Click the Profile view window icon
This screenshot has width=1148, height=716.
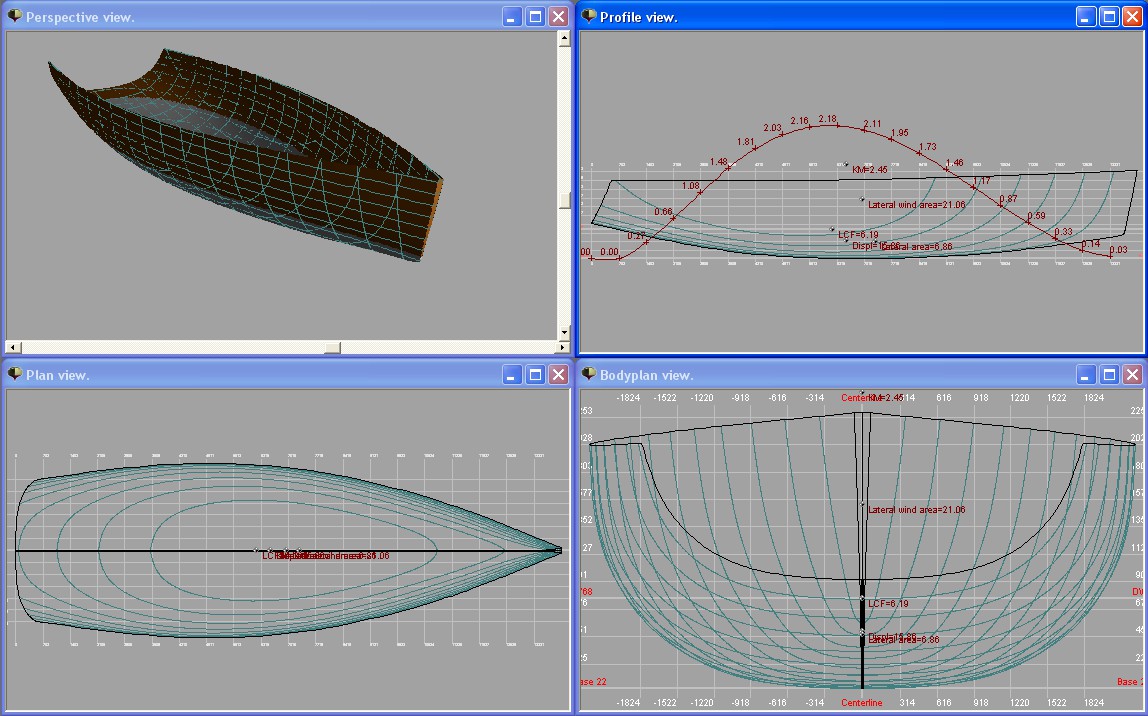(x=588, y=15)
